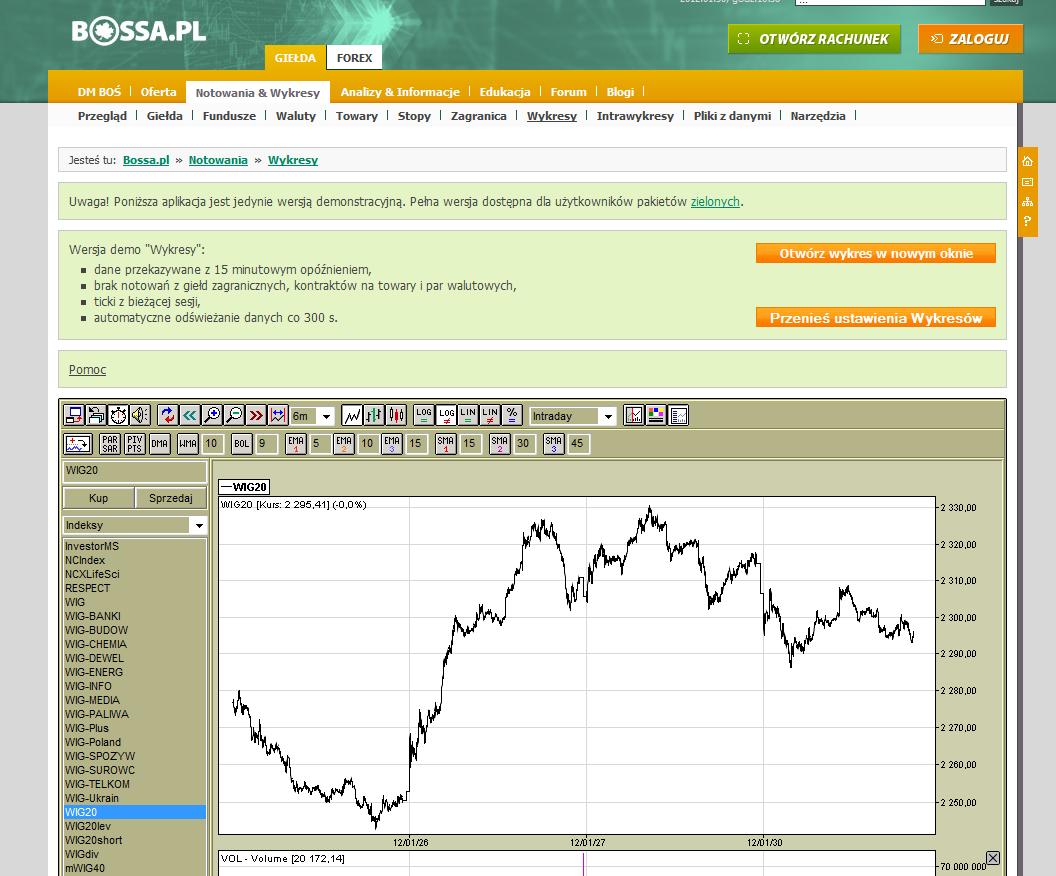Click the WMA period field showing 10
Image resolution: width=1056 pixels, height=876 pixels.
click(213, 444)
